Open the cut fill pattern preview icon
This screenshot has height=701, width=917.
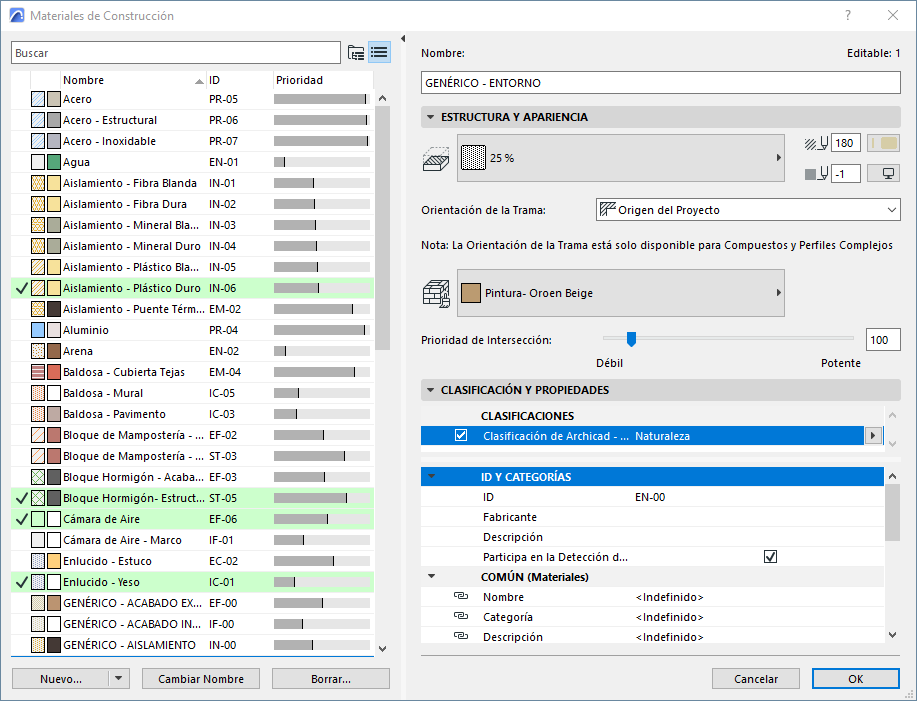click(x=436, y=158)
